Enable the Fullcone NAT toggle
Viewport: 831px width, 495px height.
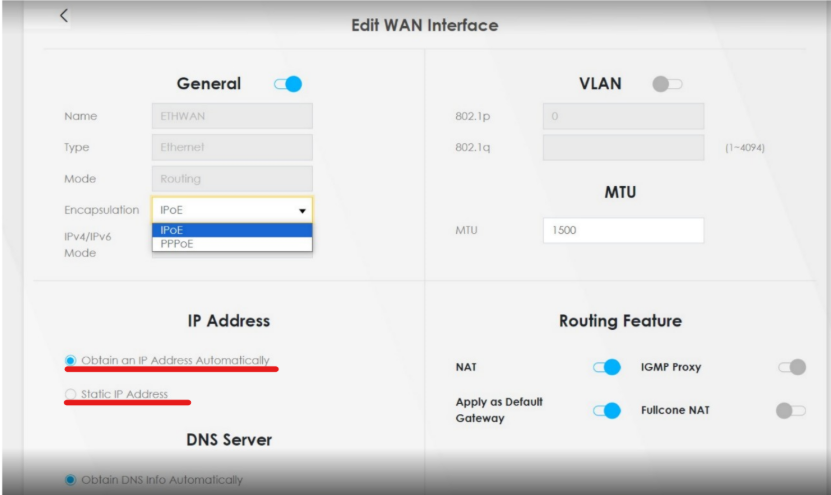(791, 410)
